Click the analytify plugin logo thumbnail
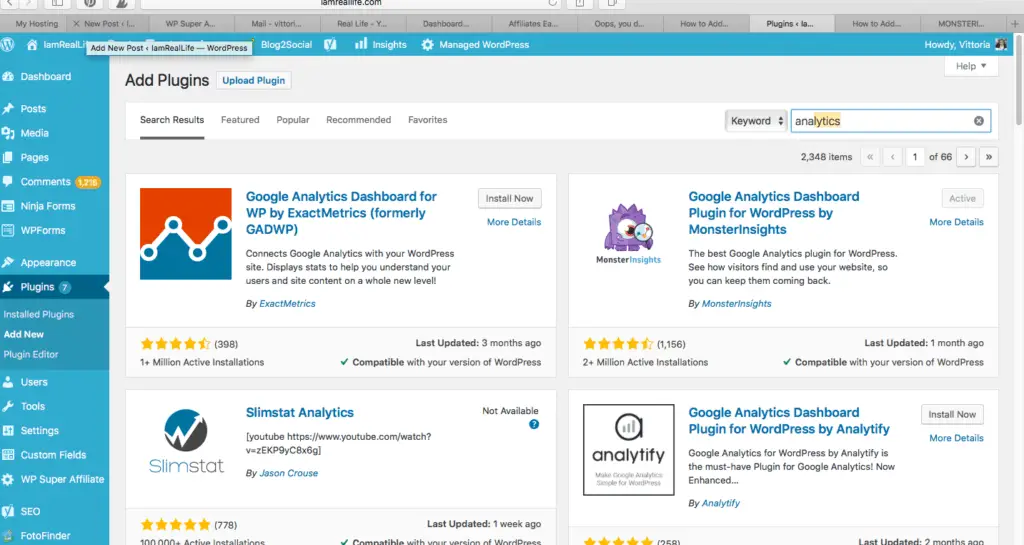The height and width of the screenshot is (545, 1024). click(x=628, y=450)
